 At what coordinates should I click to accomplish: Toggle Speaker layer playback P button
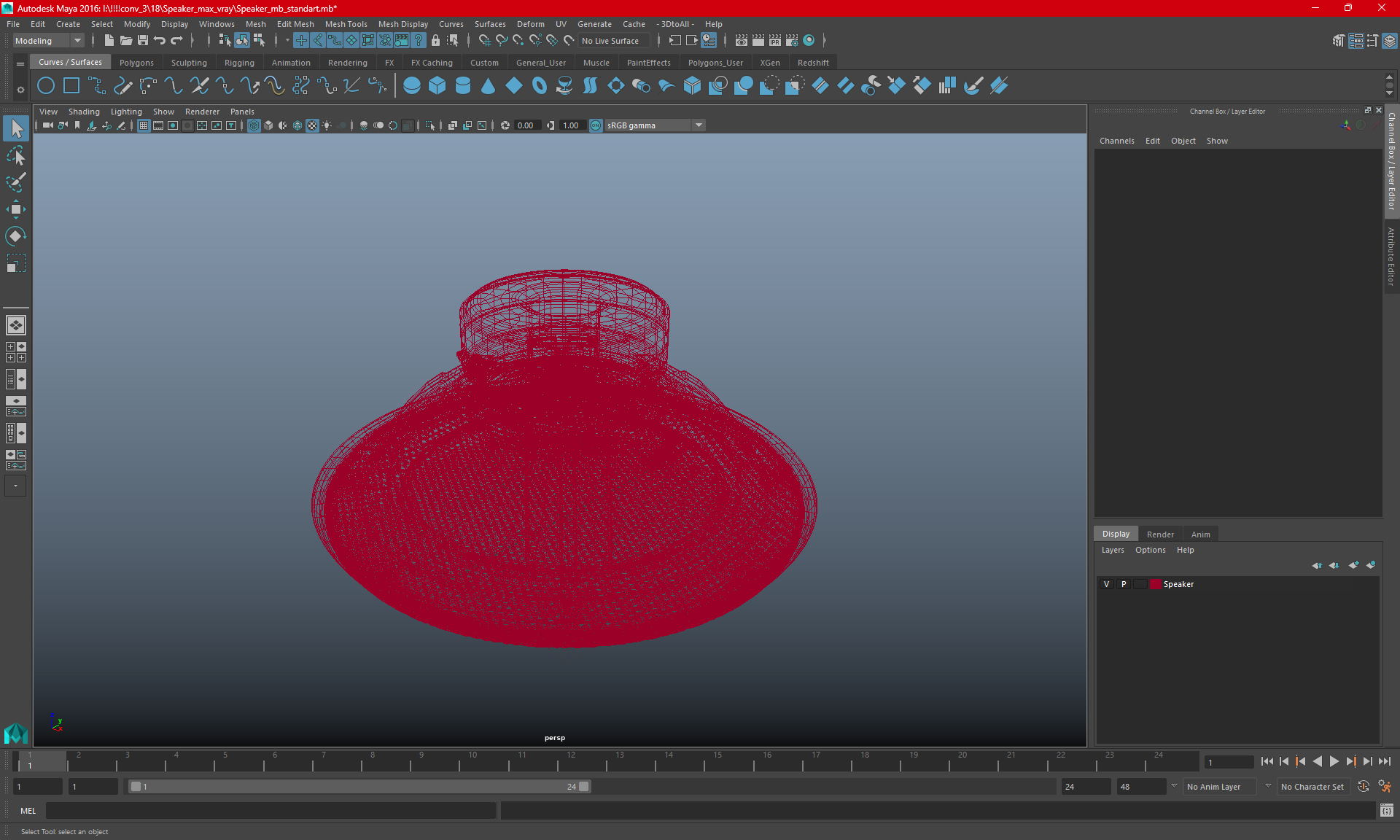click(x=1123, y=584)
